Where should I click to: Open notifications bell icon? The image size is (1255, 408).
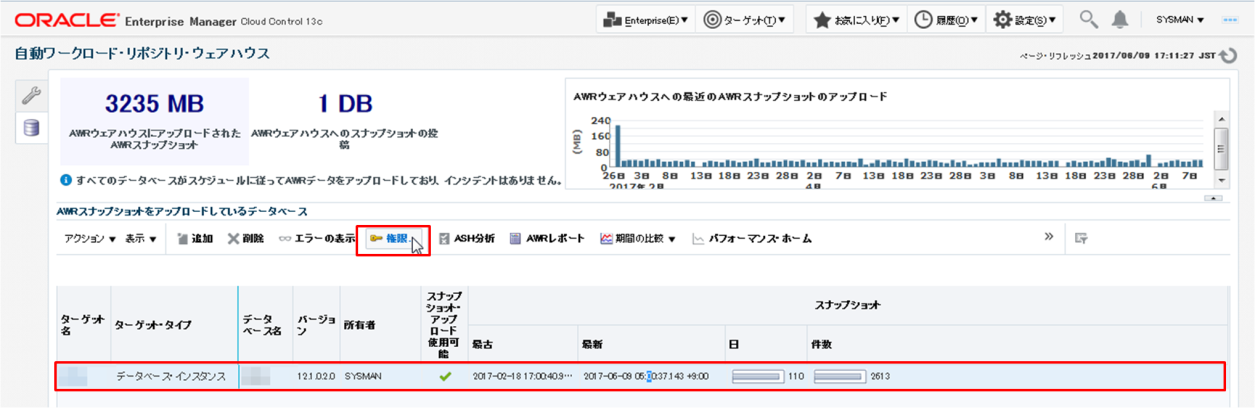[x=1120, y=20]
